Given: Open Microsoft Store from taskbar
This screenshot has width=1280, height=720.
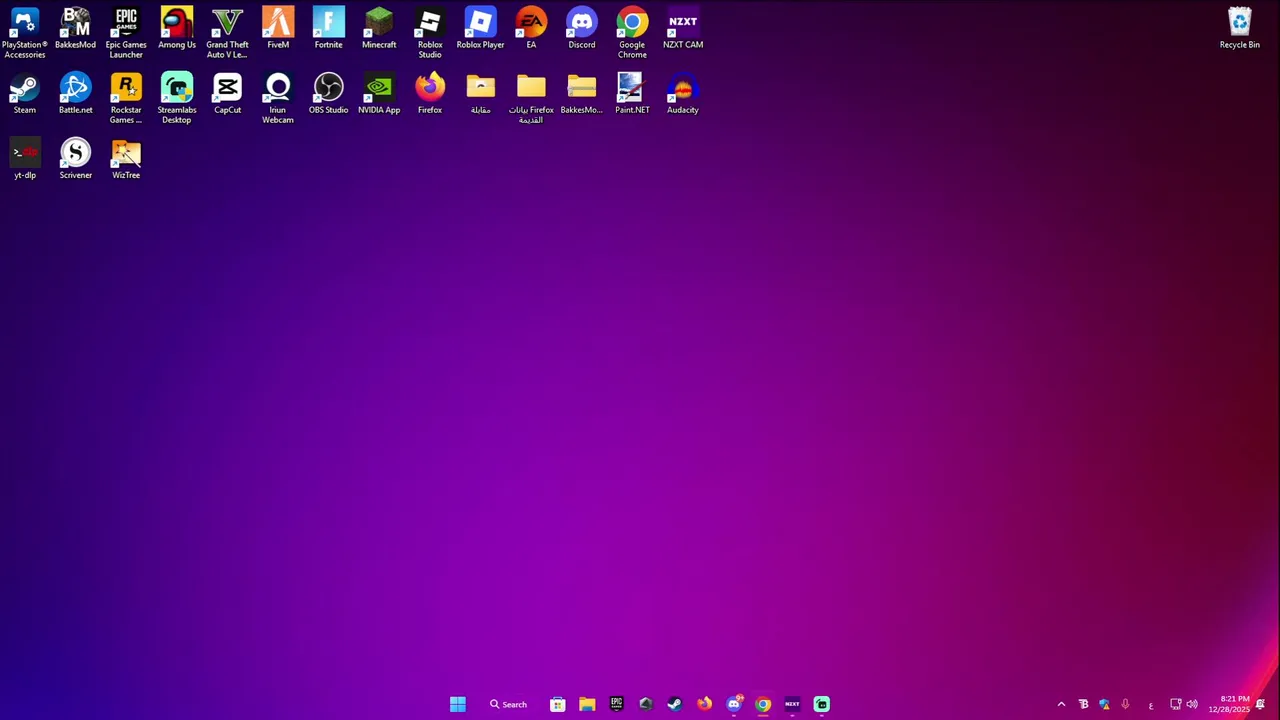Looking at the screenshot, I should [x=558, y=704].
